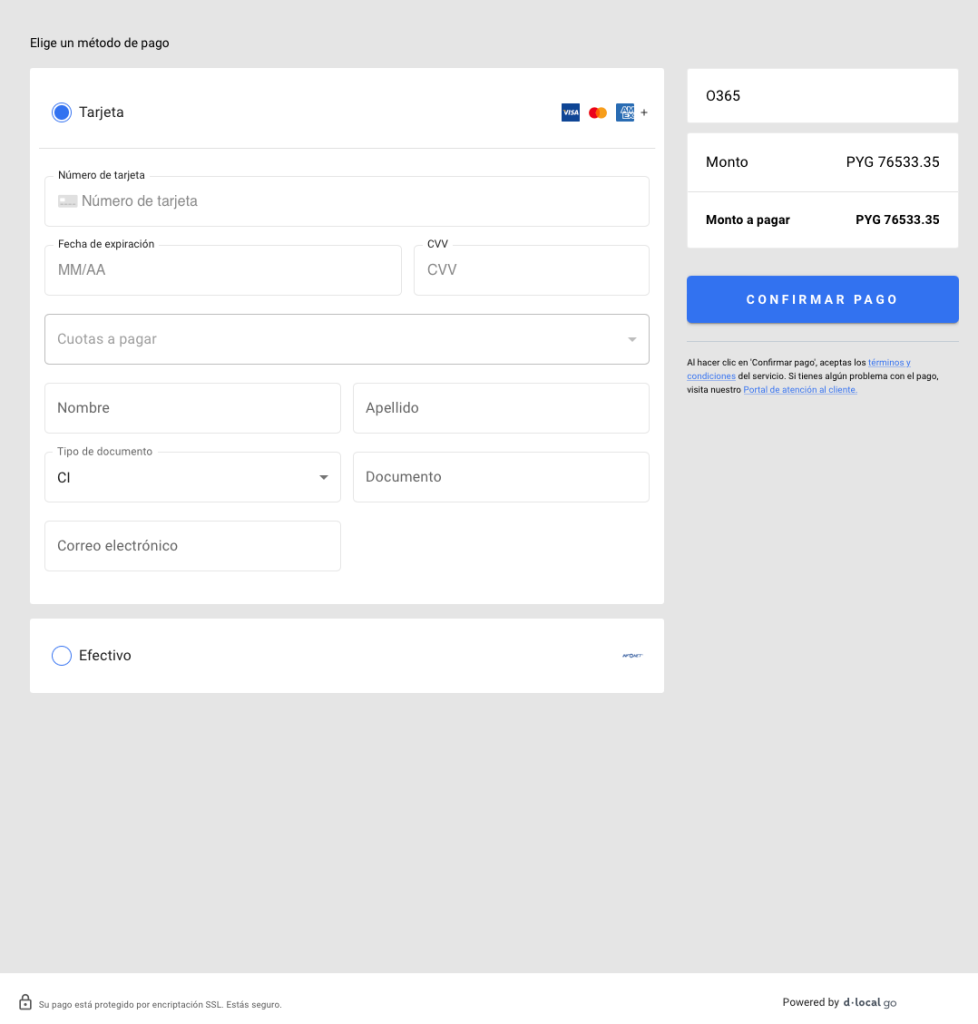Click the Mastercard logo

point(598,113)
